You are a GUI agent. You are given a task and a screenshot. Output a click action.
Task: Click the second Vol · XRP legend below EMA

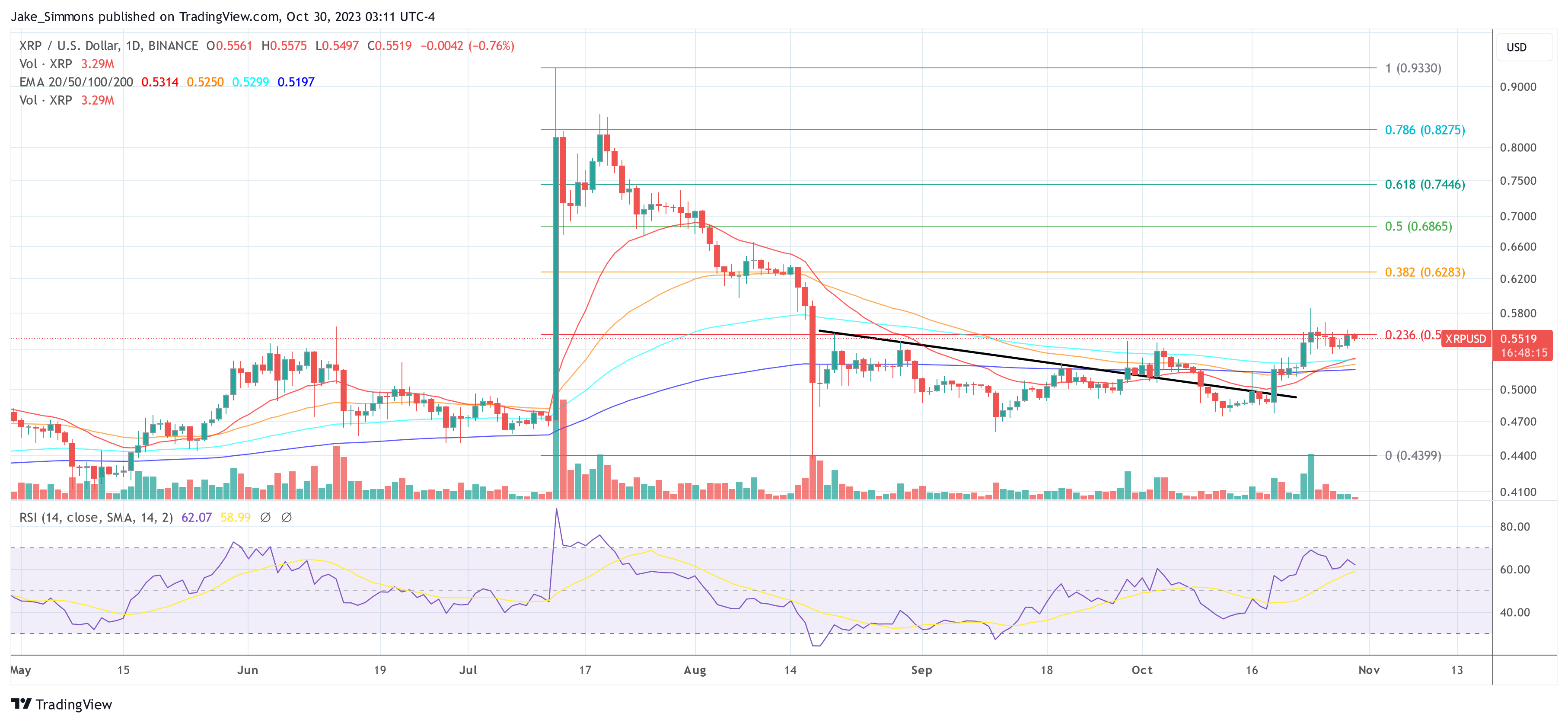[46, 100]
